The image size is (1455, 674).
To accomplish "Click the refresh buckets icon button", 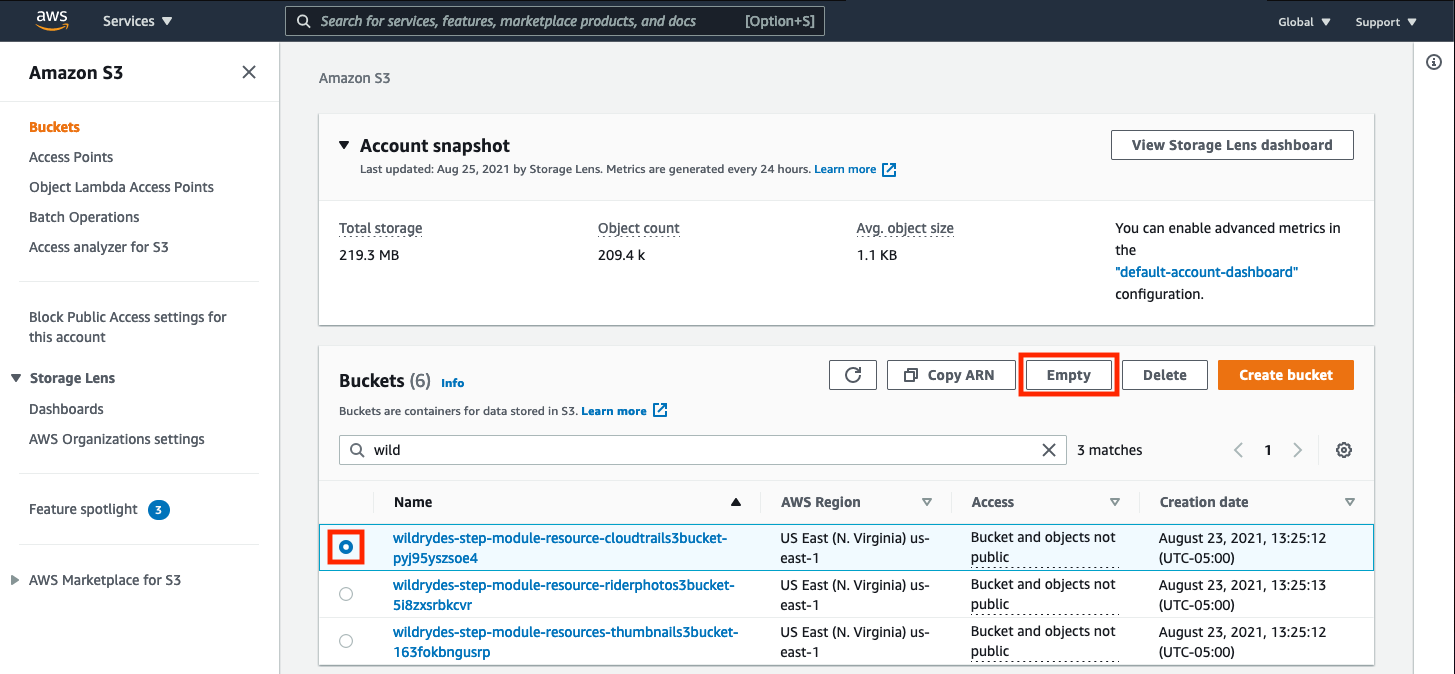I will (853, 375).
